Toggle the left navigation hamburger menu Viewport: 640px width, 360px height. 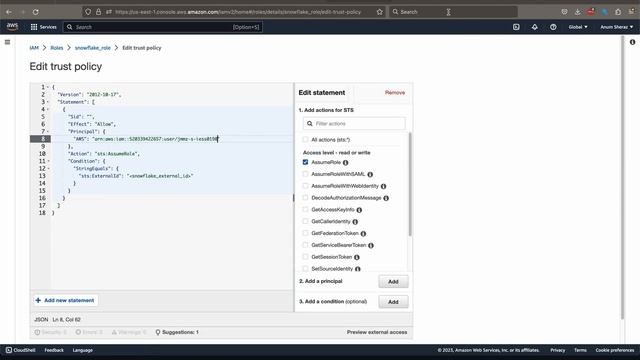(x=7, y=42)
